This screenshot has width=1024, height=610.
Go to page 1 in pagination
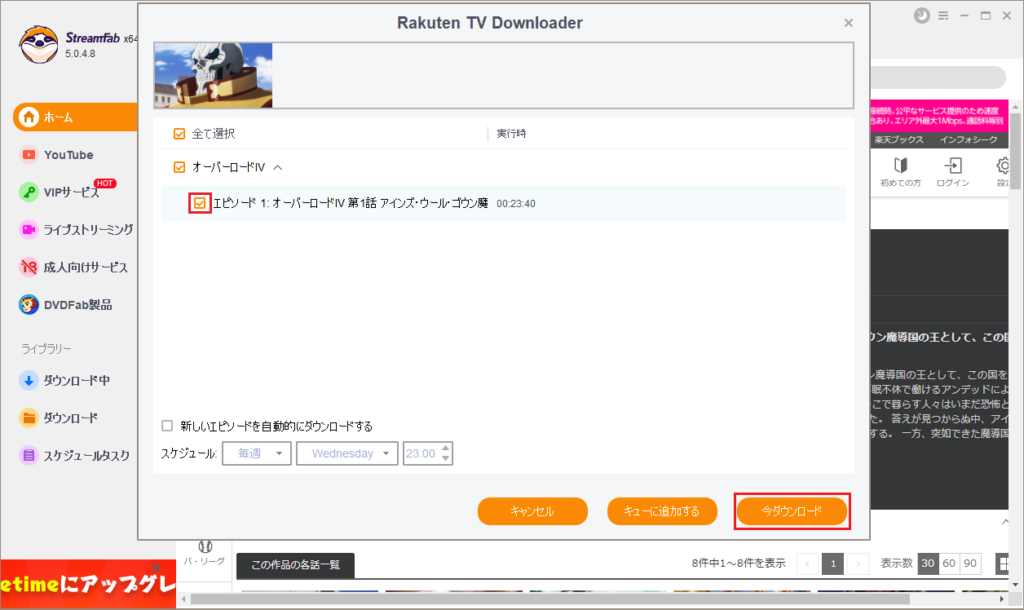[x=833, y=564]
